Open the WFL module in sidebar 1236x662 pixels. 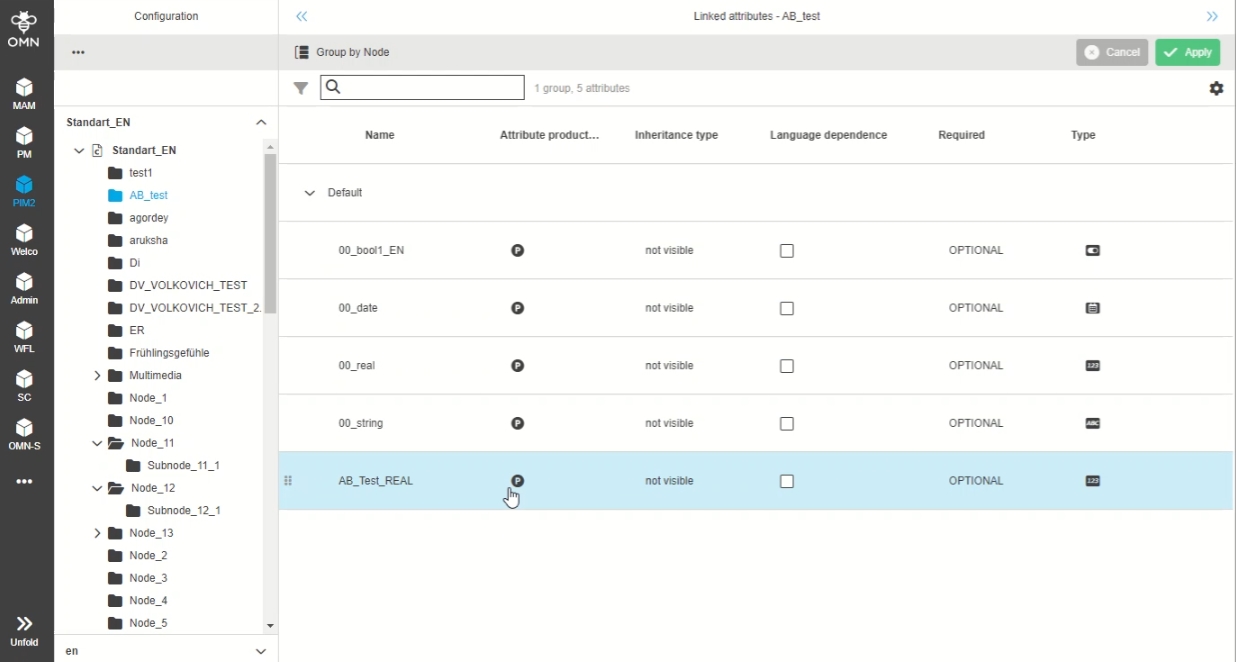[24, 337]
